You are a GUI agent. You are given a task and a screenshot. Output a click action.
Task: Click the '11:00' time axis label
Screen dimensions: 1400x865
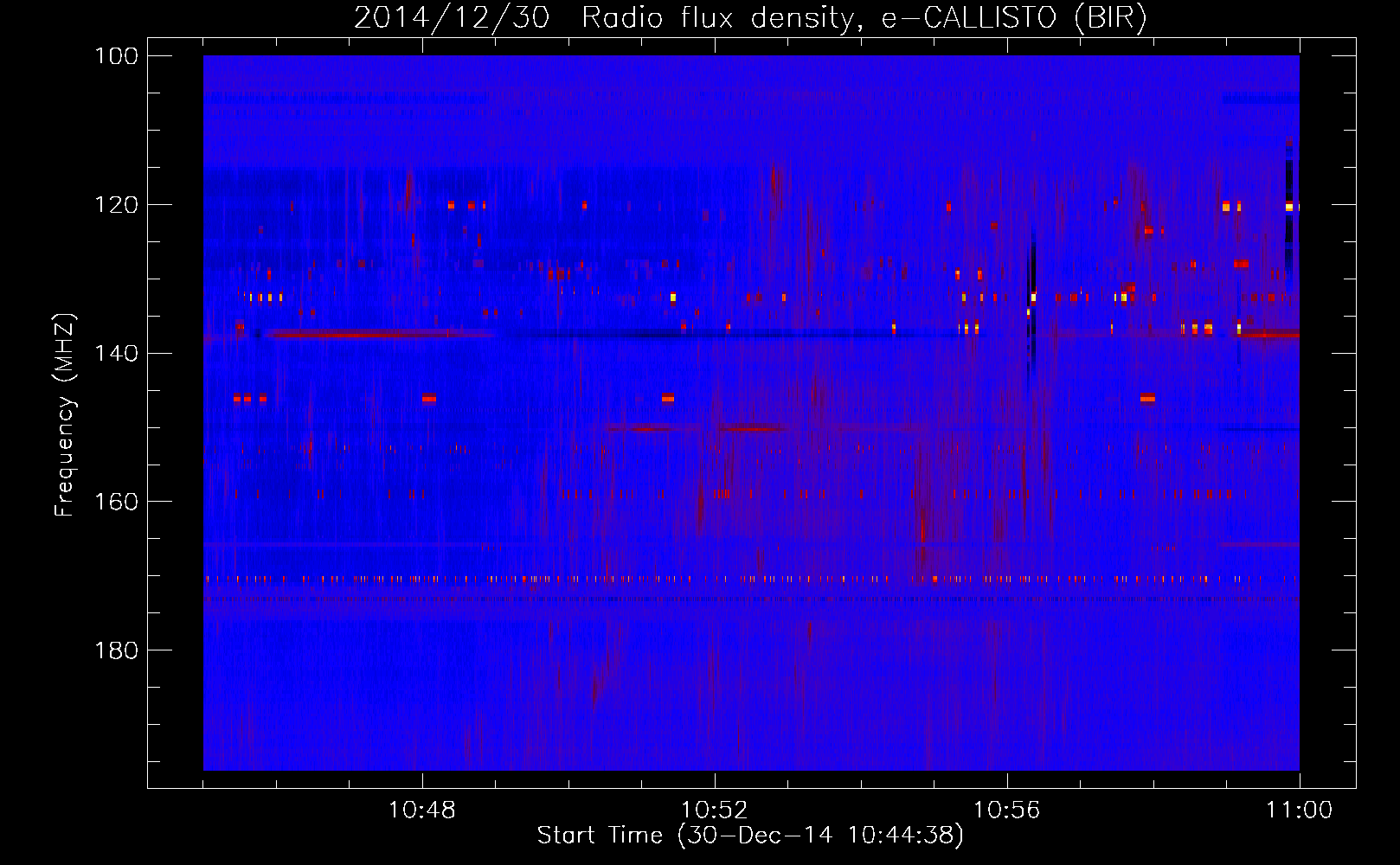pyautogui.click(x=1299, y=811)
